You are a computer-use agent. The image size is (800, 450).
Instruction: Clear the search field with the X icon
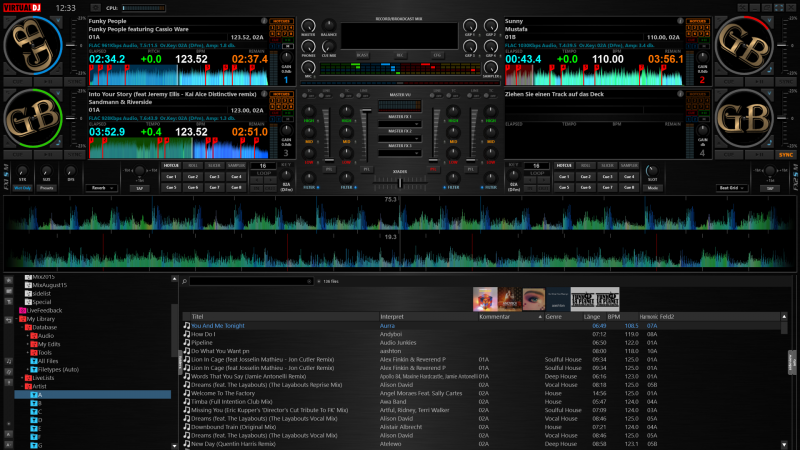click(x=309, y=281)
